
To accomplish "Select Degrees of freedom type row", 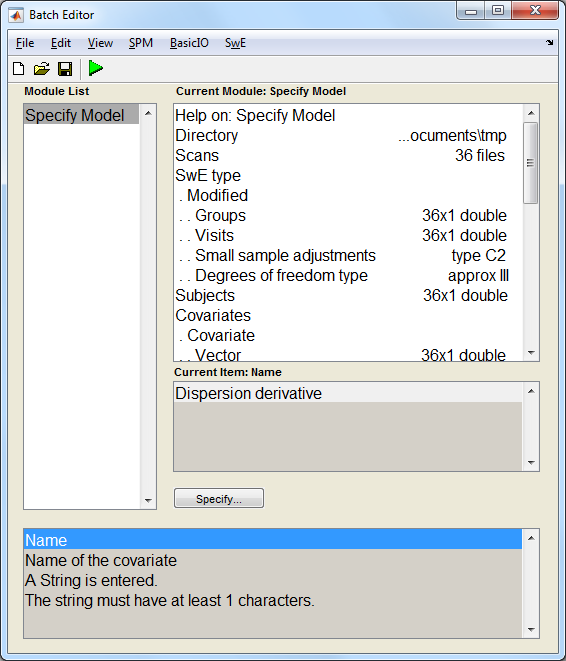I will point(349,276).
